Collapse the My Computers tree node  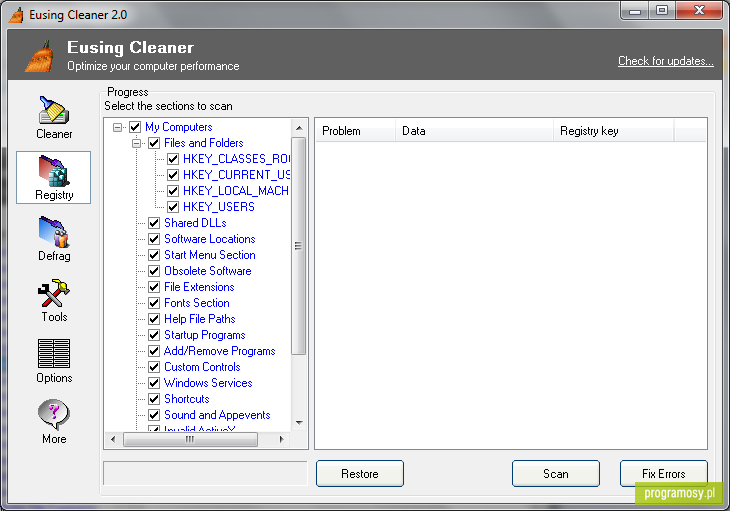coord(117,127)
